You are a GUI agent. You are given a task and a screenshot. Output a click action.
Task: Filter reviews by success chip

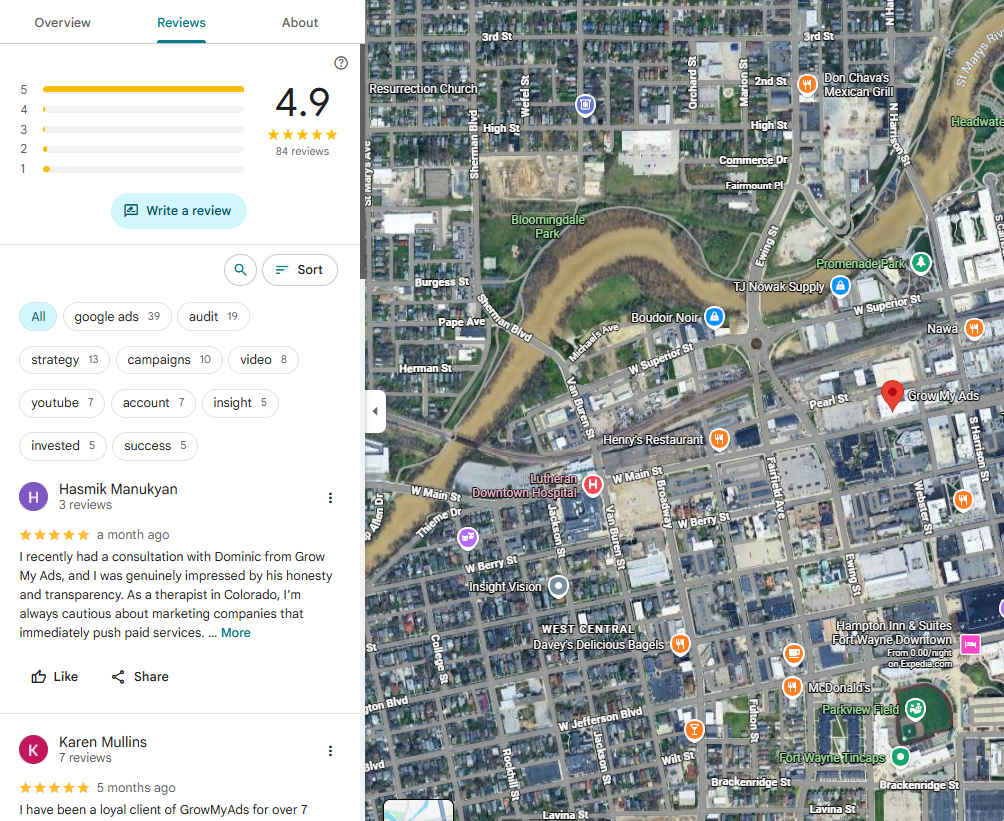[155, 445]
